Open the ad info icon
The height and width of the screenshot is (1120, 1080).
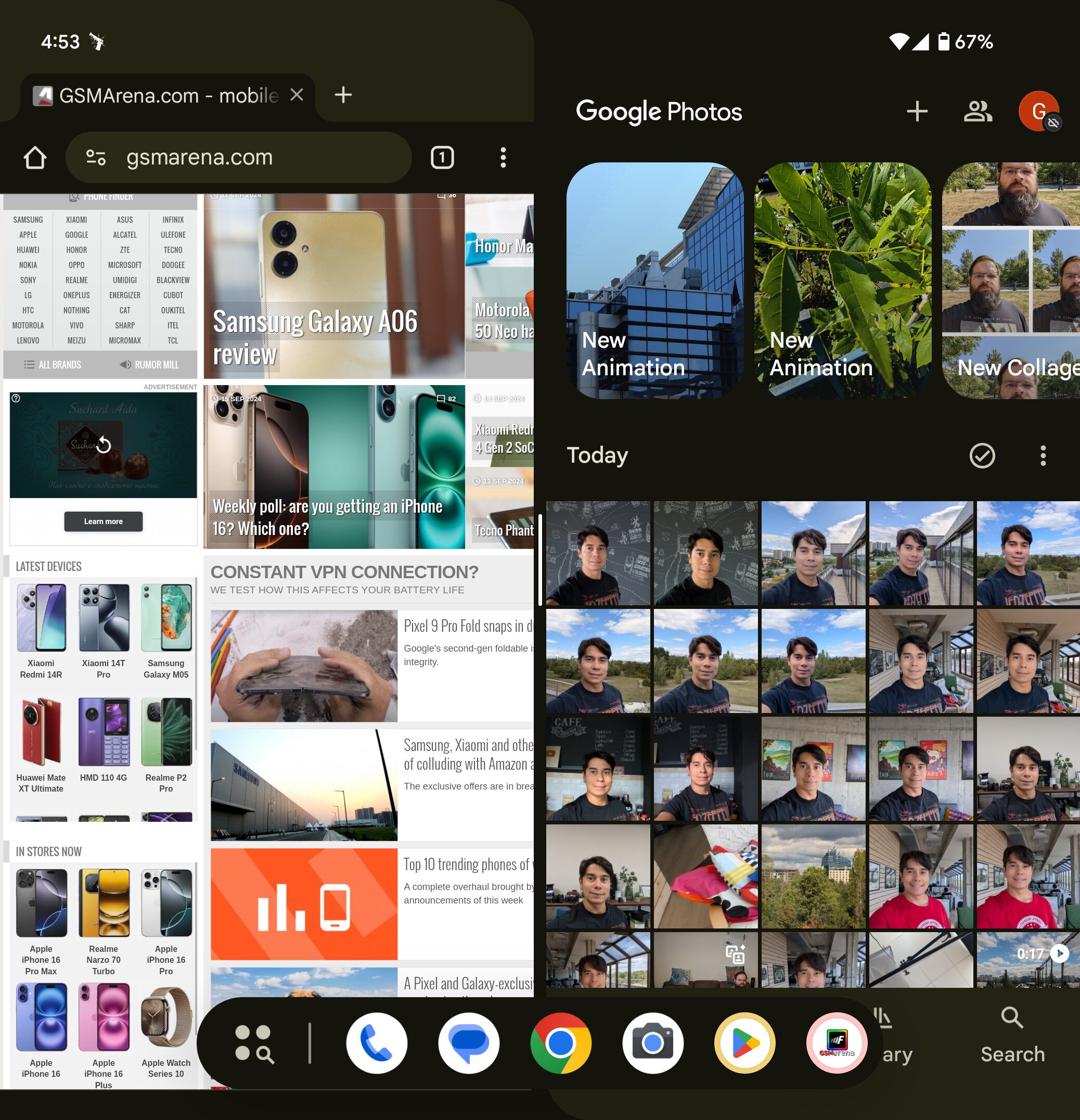[x=16, y=398]
